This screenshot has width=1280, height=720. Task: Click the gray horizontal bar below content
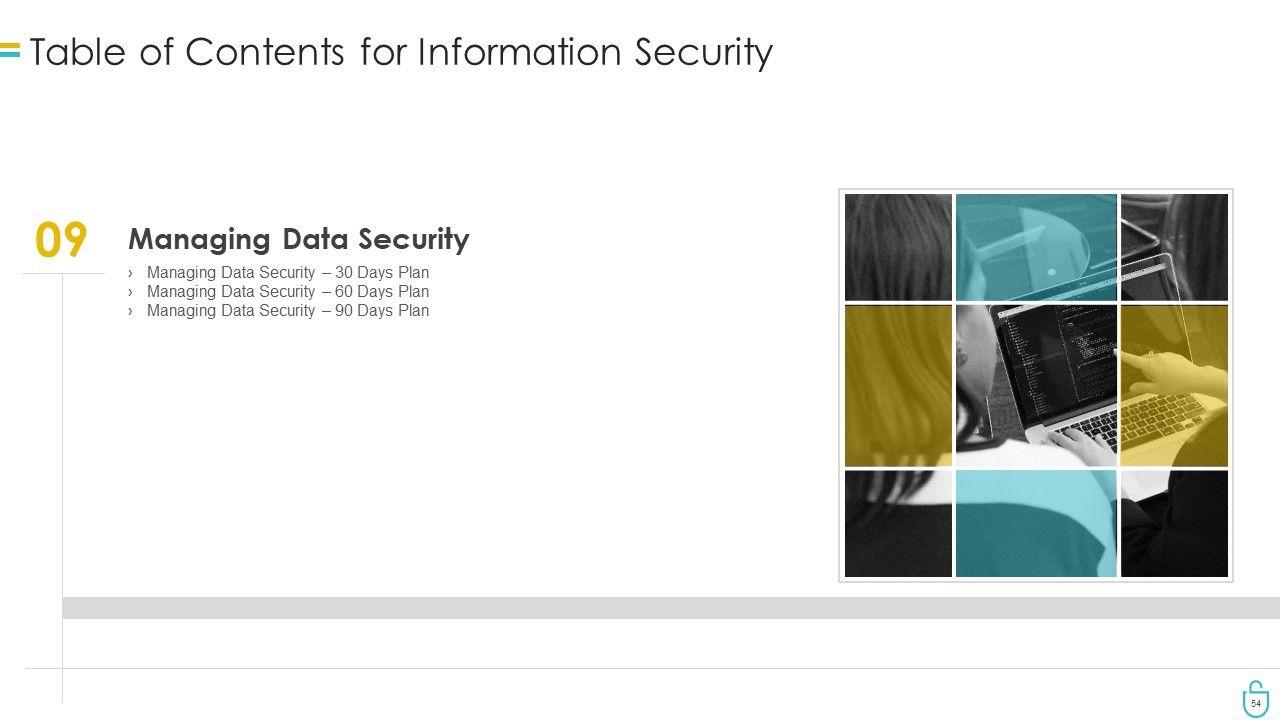670,608
